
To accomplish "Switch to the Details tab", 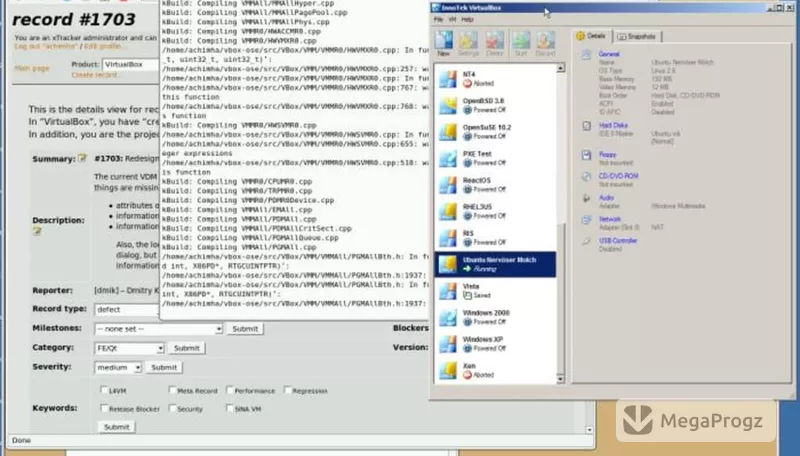I will (x=592, y=36).
